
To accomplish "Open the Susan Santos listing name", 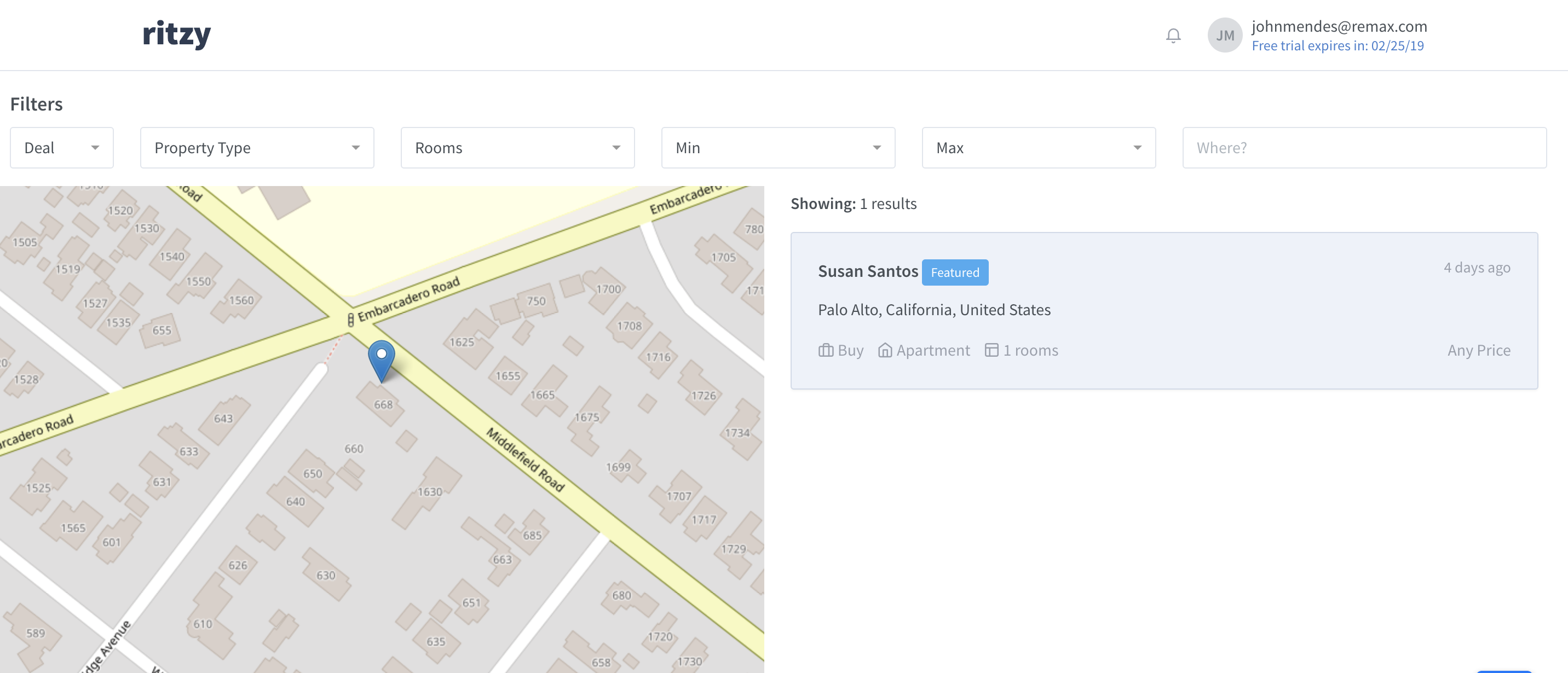I will coord(867,271).
